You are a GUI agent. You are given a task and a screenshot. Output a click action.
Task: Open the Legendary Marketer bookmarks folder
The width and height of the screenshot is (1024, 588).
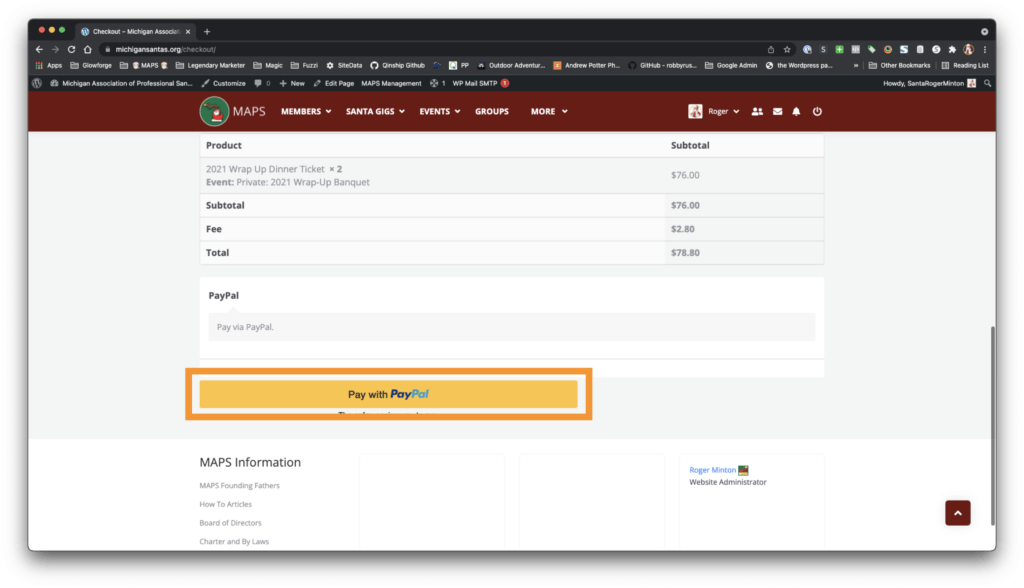(x=210, y=65)
